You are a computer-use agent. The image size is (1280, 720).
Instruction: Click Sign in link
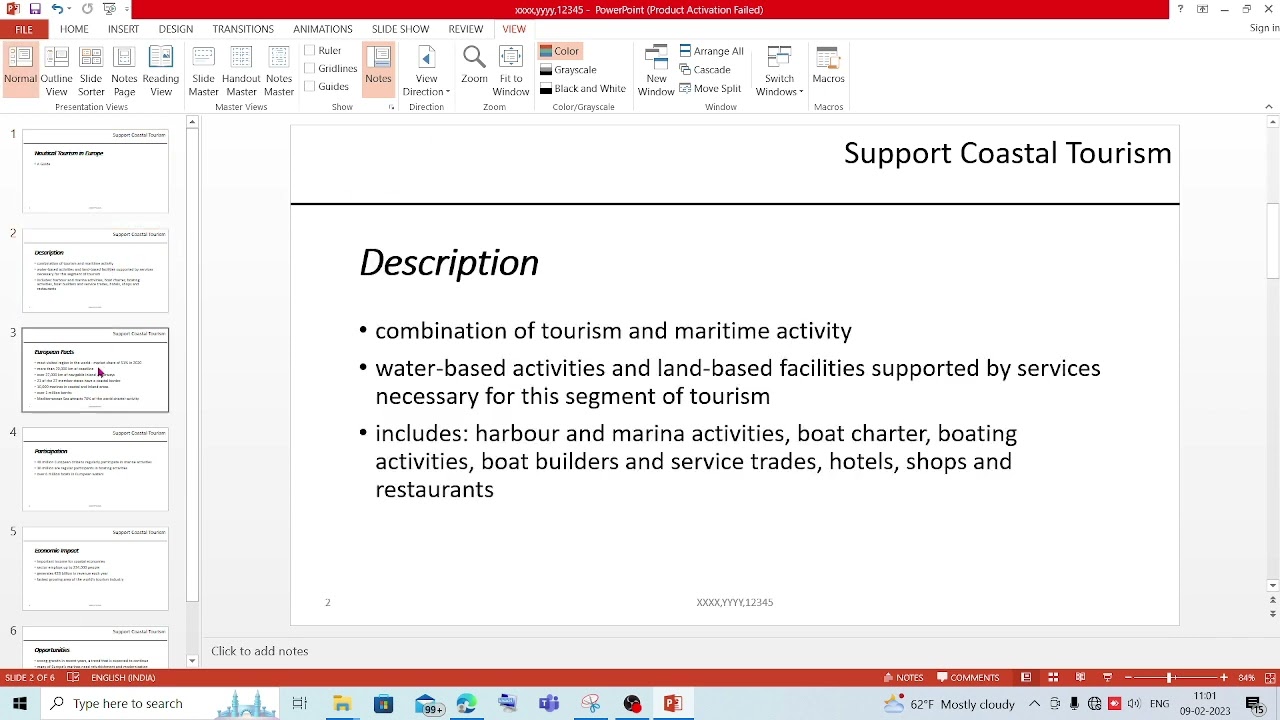click(1264, 28)
